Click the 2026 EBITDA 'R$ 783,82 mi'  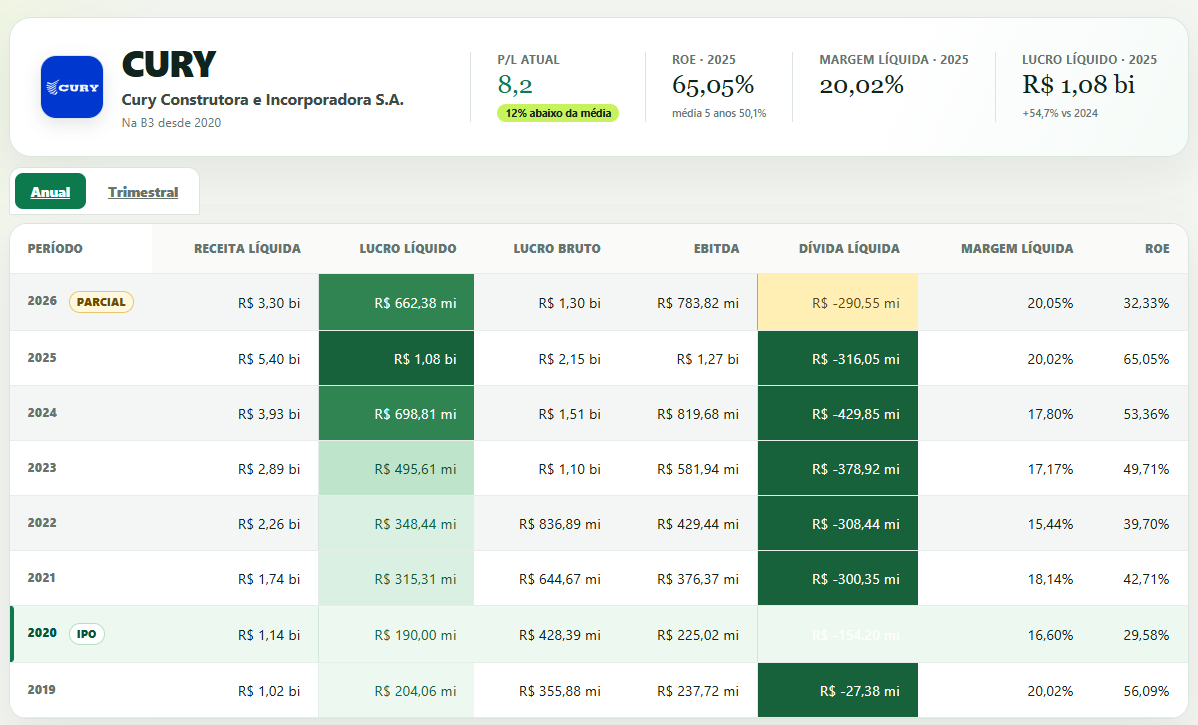(x=698, y=303)
